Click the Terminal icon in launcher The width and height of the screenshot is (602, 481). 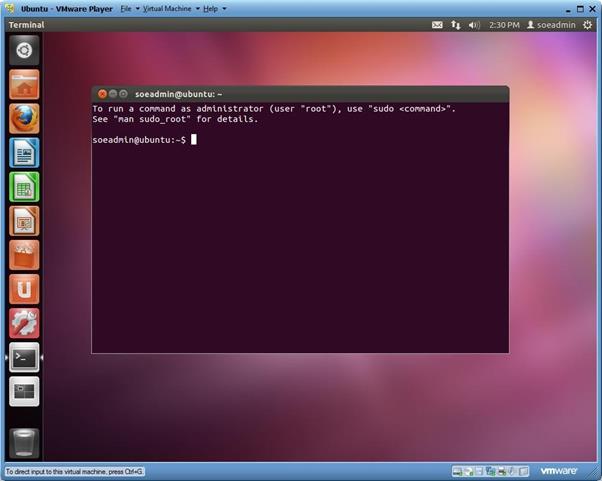click(x=24, y=357)
